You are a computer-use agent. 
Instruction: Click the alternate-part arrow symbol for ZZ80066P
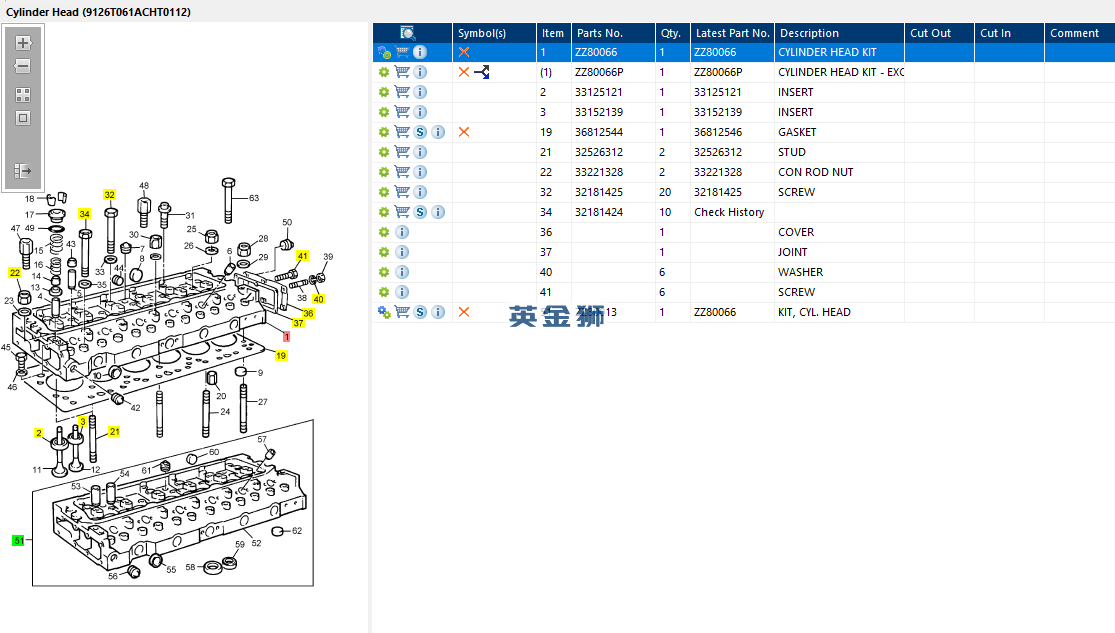click(482, 72)
